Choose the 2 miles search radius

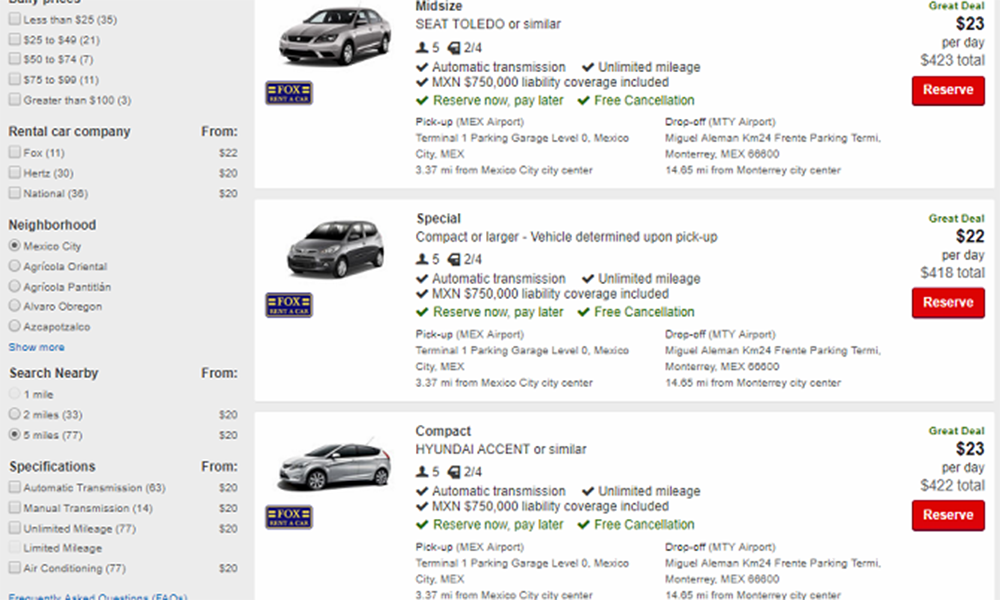tap(14, 414)
